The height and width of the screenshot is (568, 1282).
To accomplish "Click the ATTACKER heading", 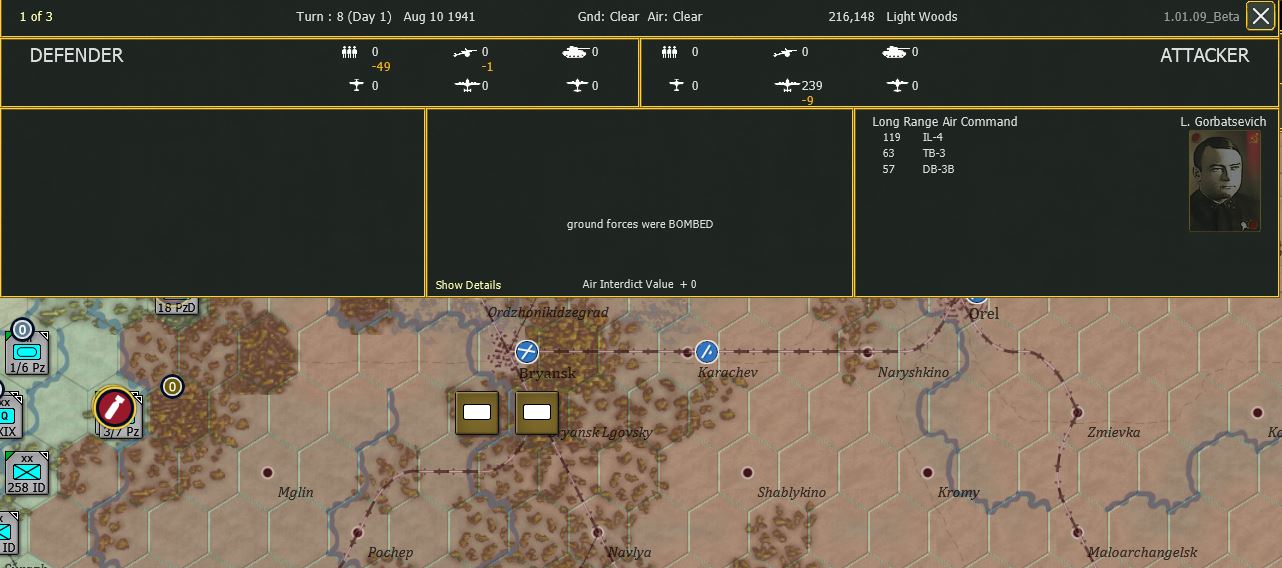I will point(1204,56).
